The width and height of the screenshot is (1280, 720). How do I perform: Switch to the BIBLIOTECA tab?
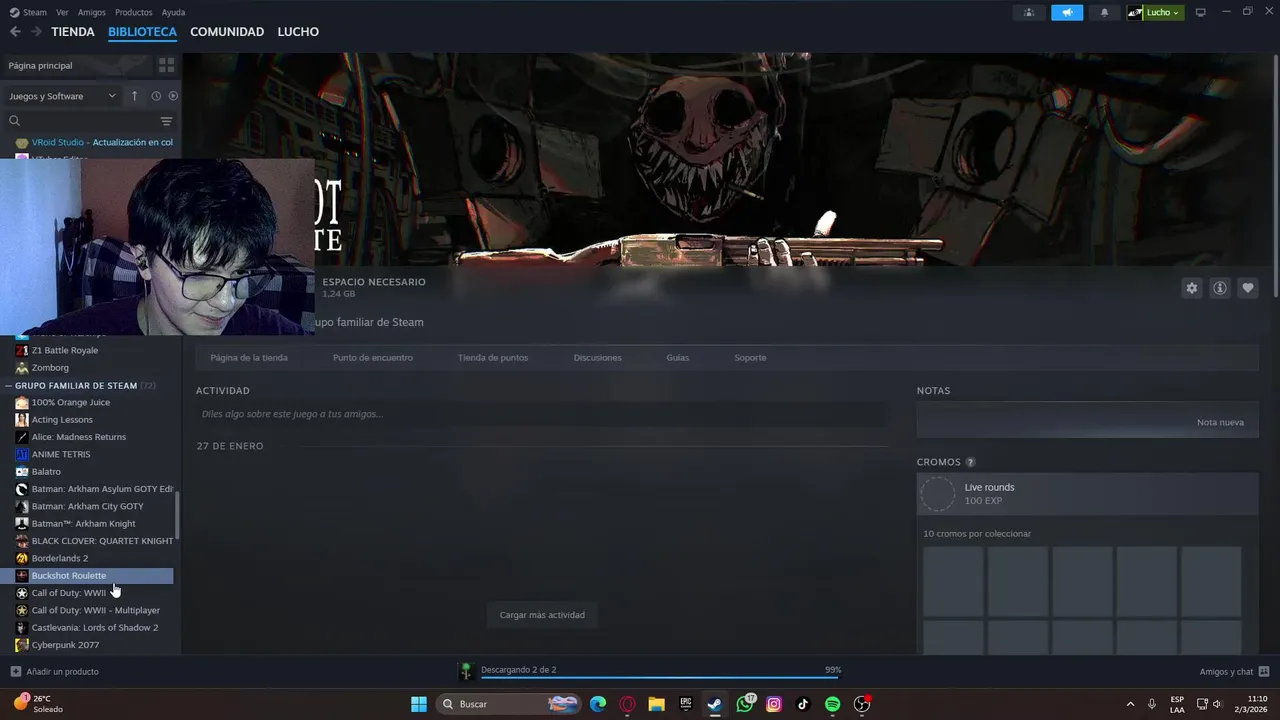pos(142,32)
